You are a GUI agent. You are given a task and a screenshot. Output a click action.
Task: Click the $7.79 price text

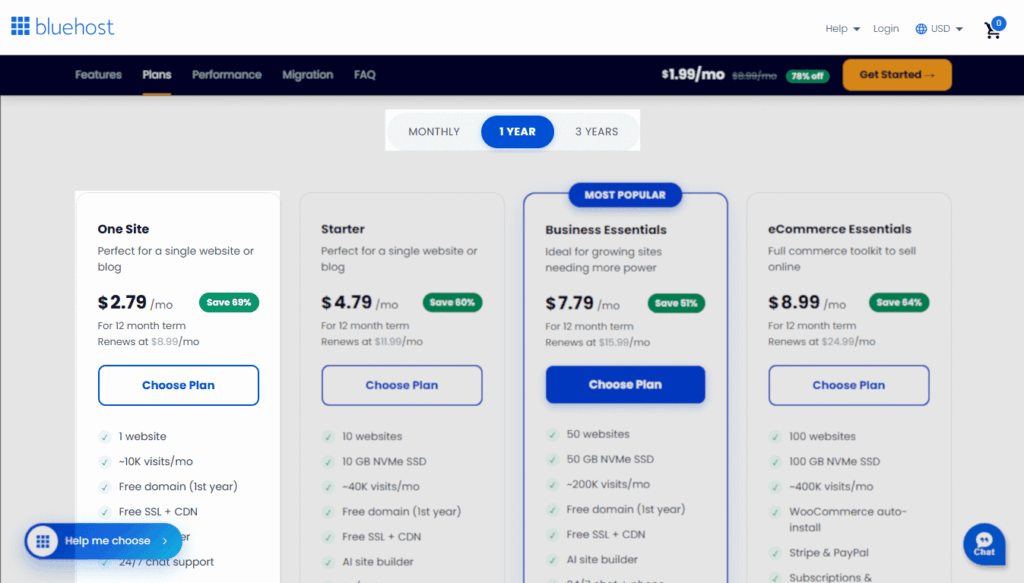(x=569, y=303)
